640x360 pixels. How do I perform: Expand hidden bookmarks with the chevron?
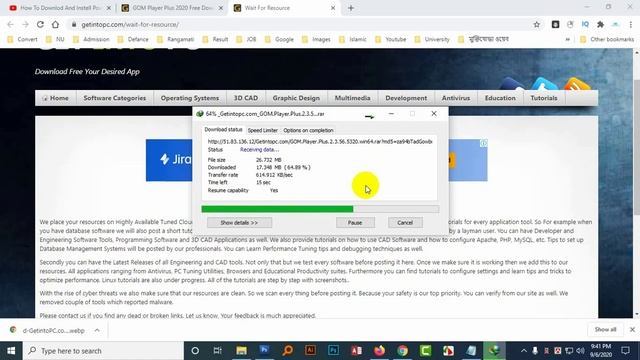[x=567, y=39]
